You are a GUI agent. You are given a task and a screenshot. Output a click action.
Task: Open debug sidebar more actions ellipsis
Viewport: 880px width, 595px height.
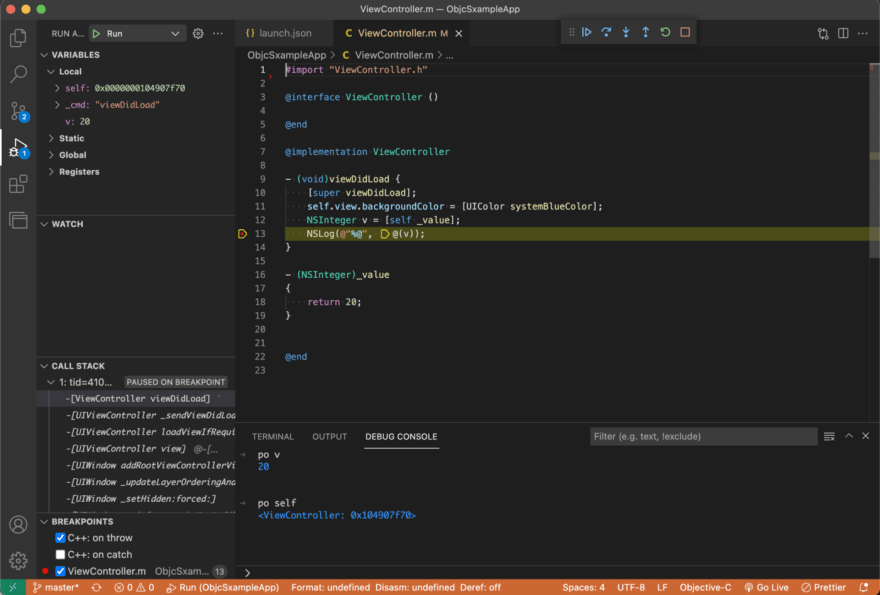pos(218,34)
